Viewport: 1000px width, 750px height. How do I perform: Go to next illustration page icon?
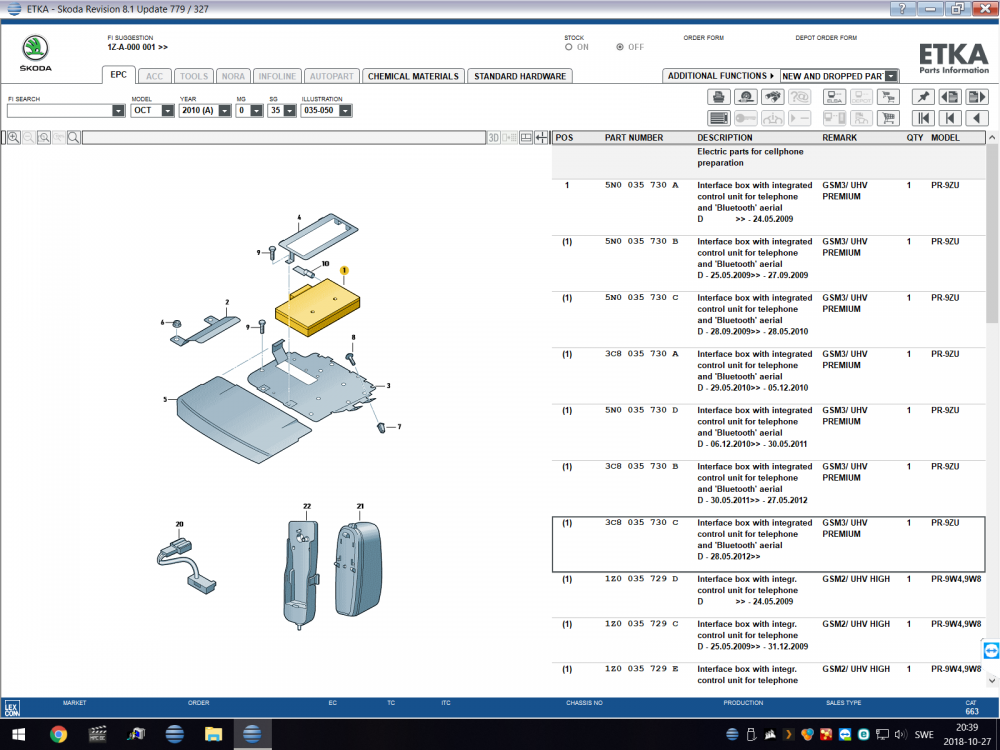tap(977, 97)
